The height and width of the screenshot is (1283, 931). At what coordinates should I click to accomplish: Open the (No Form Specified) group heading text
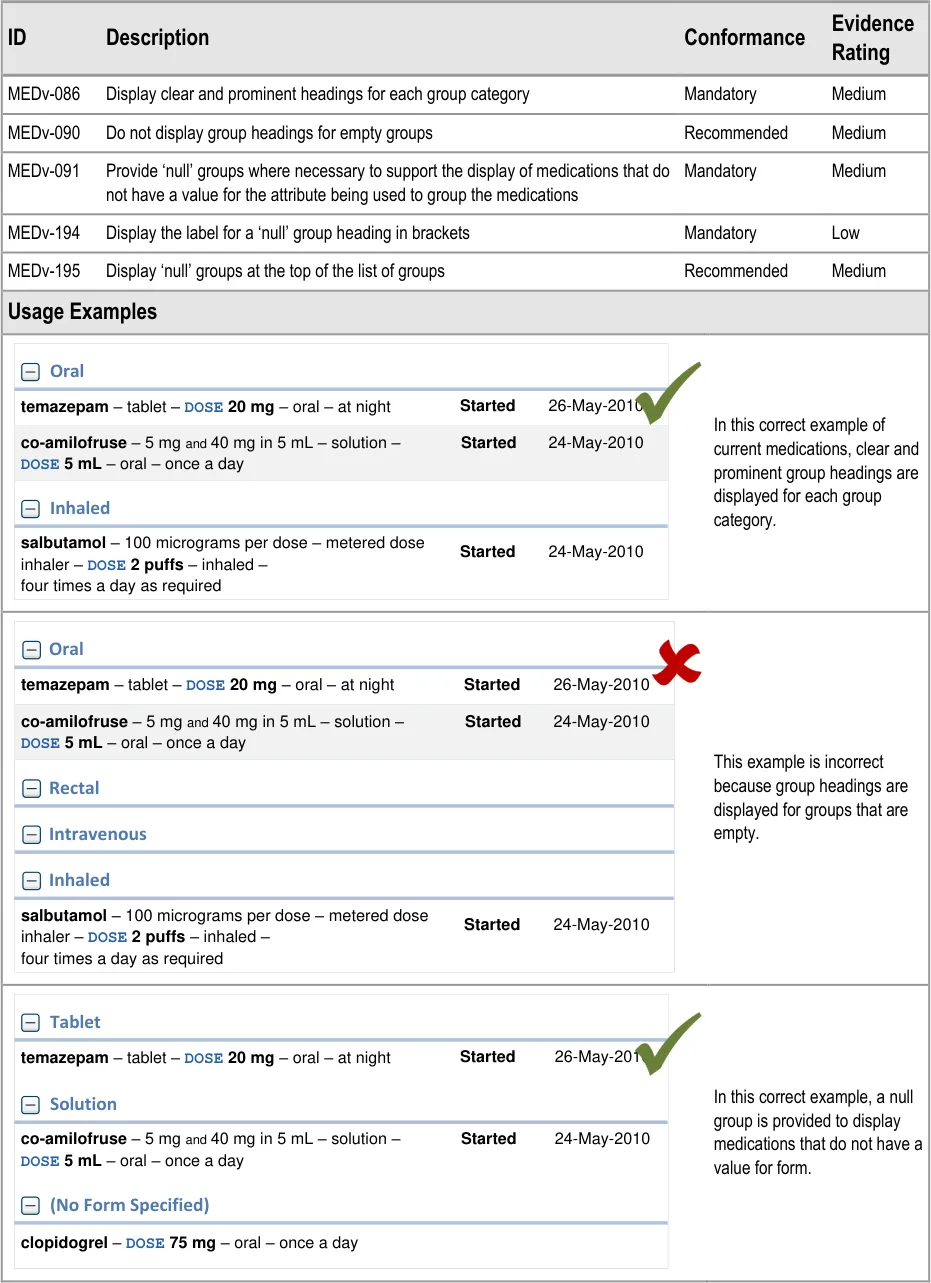(130, 1205)
